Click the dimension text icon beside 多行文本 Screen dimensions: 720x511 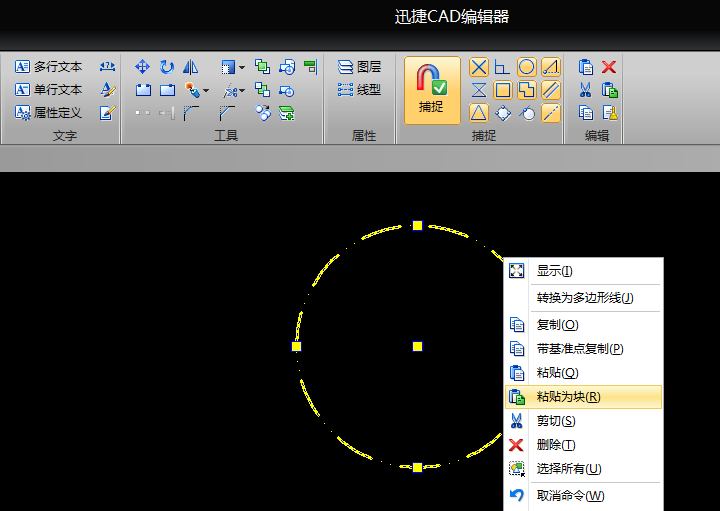pos(107,67)
